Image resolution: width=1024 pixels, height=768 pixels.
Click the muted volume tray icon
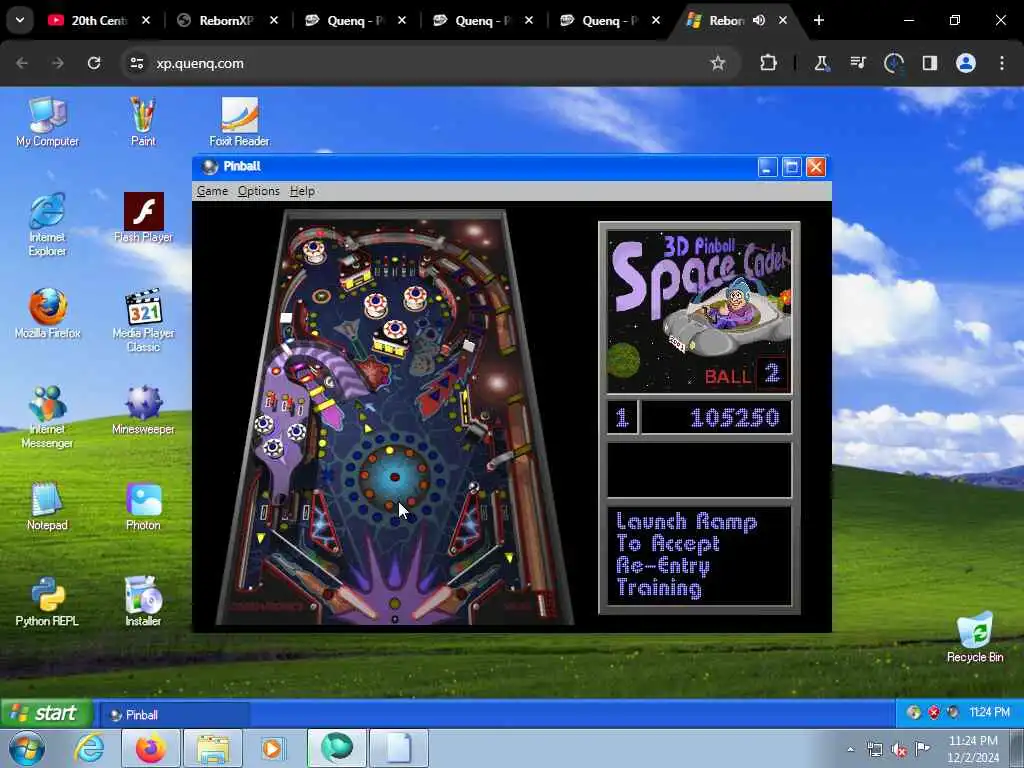pos(899,750)
